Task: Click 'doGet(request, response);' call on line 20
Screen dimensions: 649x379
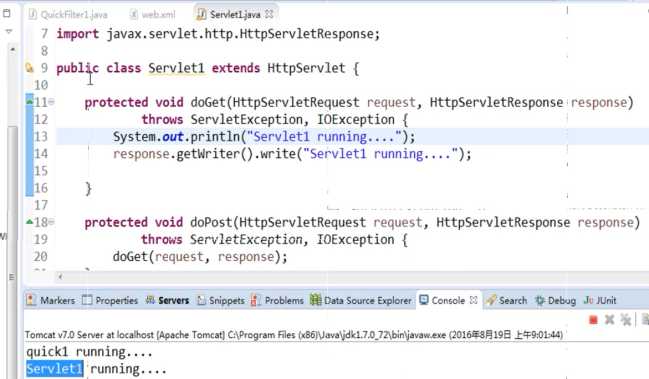Action: (200, 257)
